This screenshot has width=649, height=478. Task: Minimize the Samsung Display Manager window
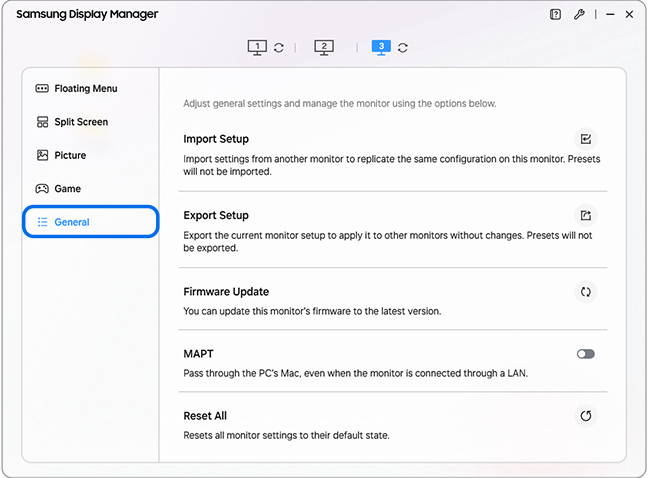[x=604, y=15]
